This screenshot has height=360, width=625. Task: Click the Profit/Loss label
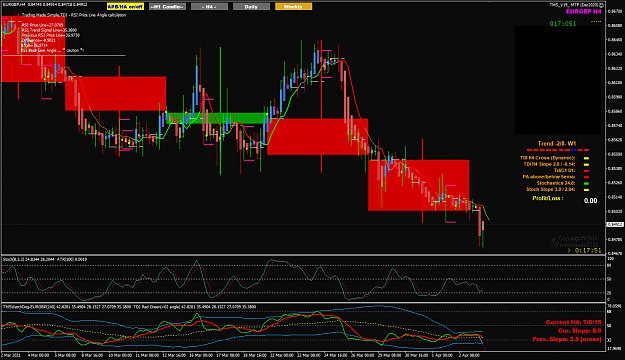(x=548, y=198)
